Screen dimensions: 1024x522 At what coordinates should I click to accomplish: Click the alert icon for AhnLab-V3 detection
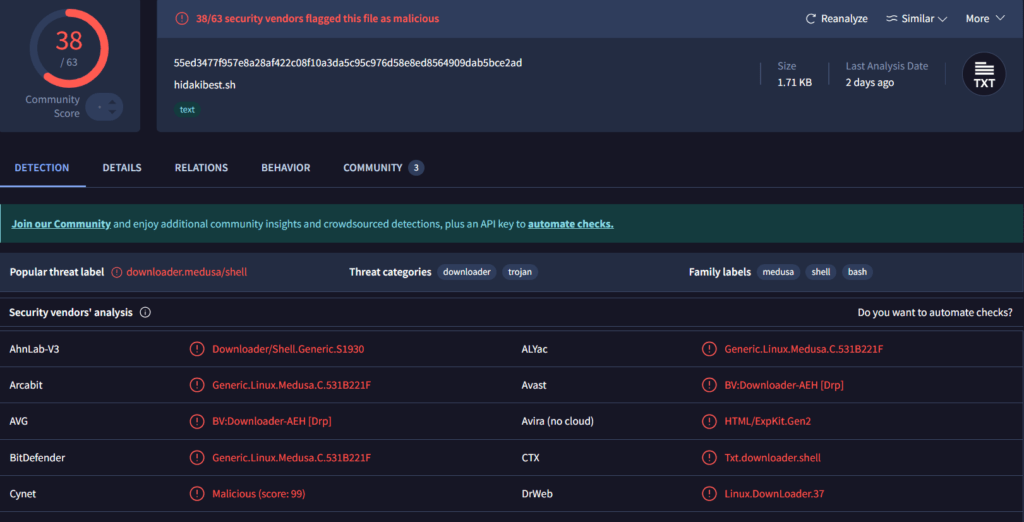click(x=197, y=349)
